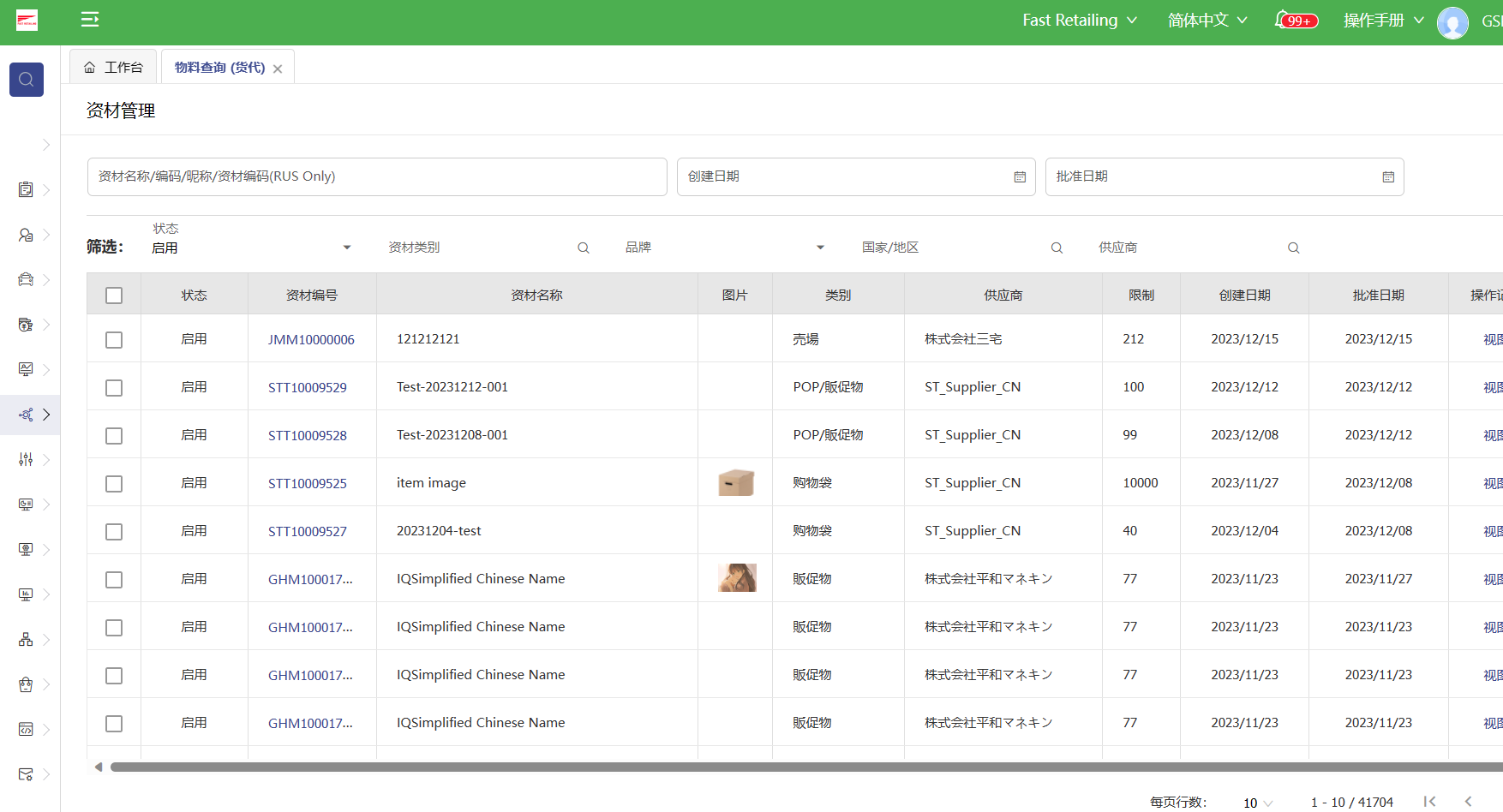Switch to the 工作台 tab

pyautogui.click(x=114, y=67)
